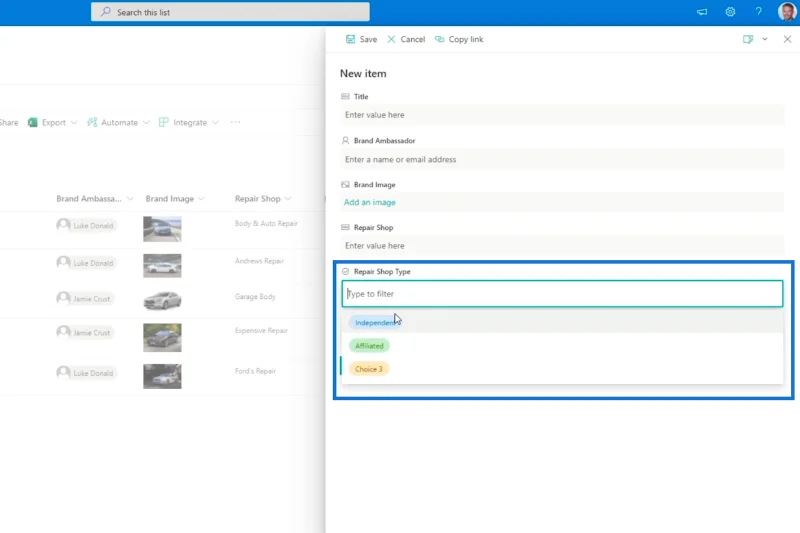Click the Copy link button
This screenshot has height=533, width=800.
pyautogui.click(x=459, y=39)
